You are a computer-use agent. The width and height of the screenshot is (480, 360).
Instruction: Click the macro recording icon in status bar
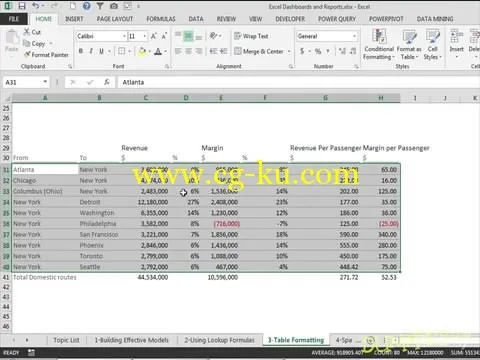(x=31, y=352)
